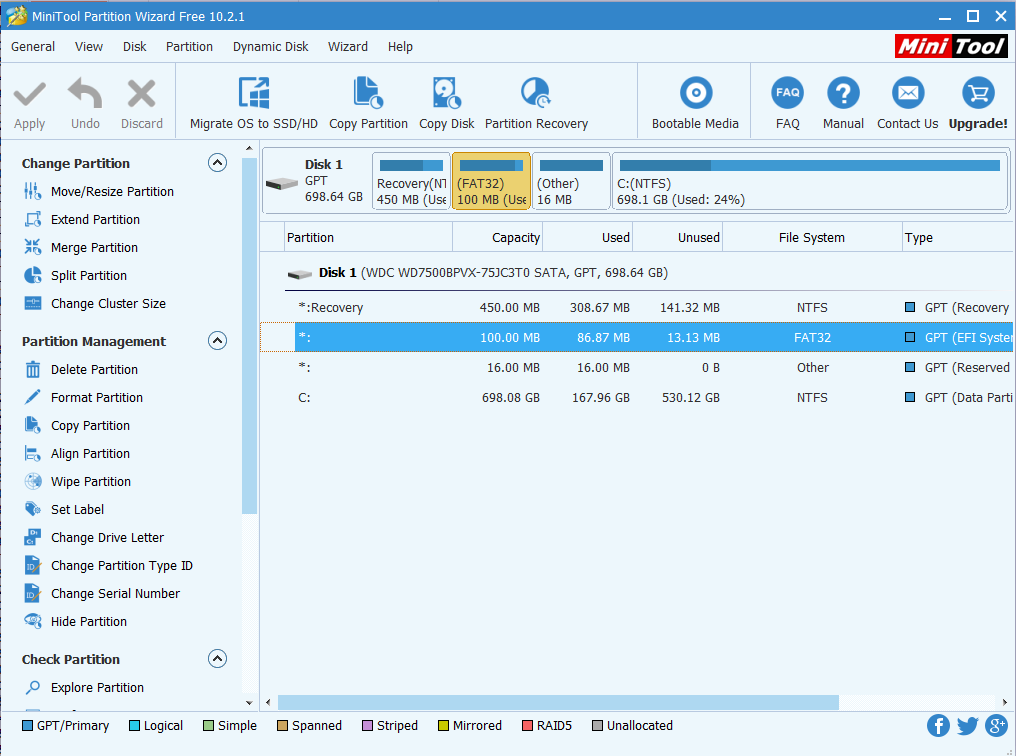Open the Help menu

click(x=400, y=47)
